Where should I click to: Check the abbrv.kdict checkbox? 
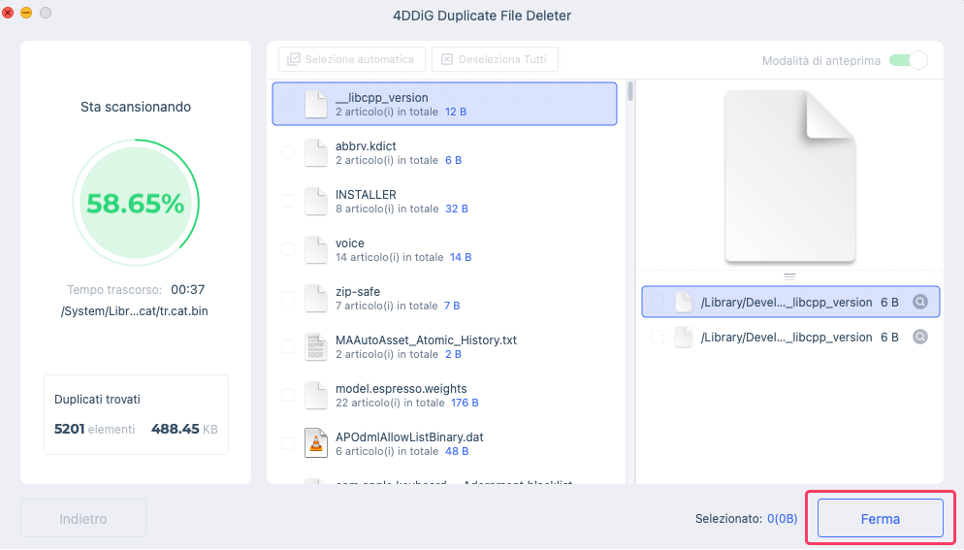288,152
